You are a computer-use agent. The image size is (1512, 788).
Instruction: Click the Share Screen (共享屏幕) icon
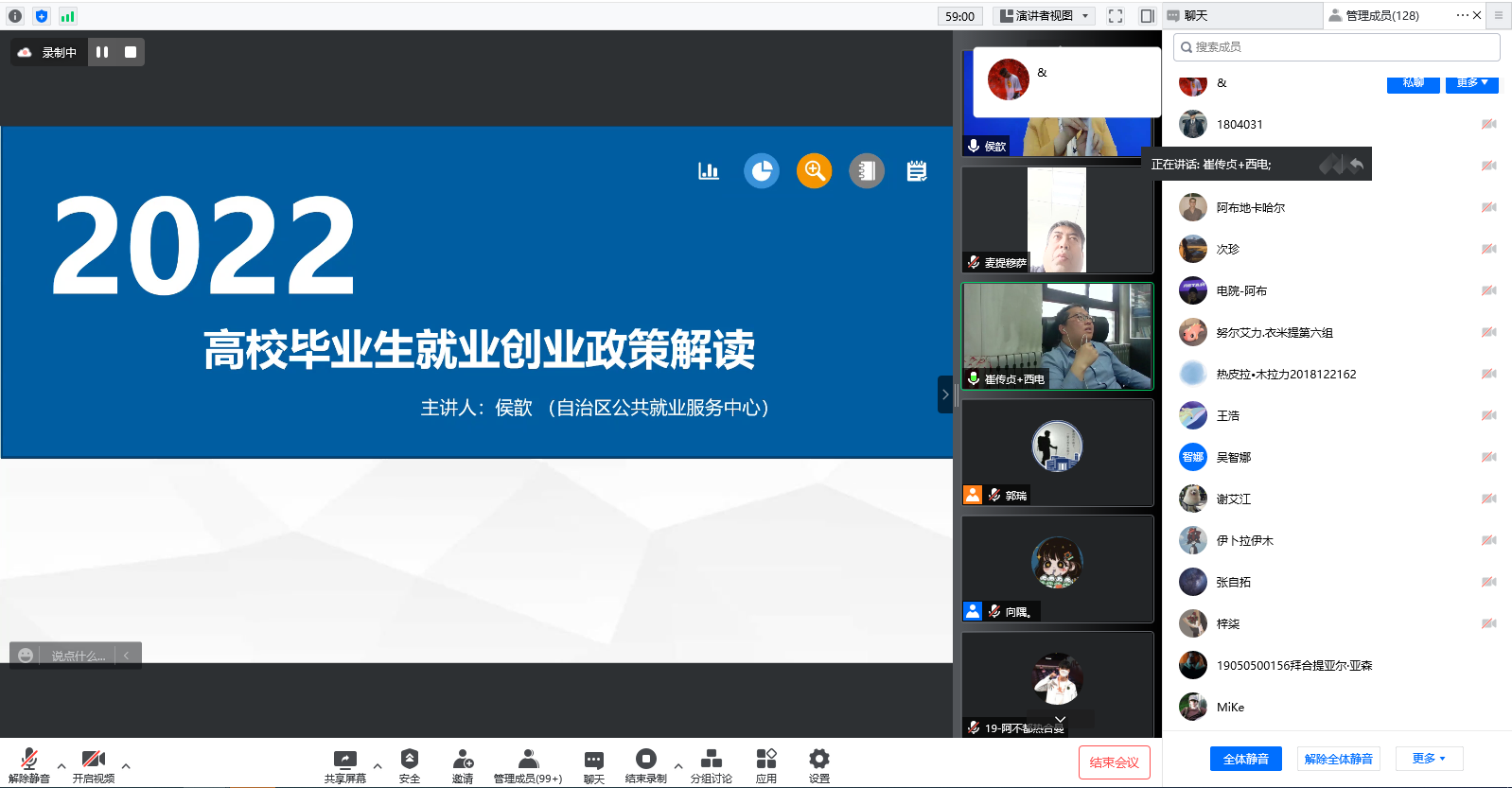click(344, 760)
